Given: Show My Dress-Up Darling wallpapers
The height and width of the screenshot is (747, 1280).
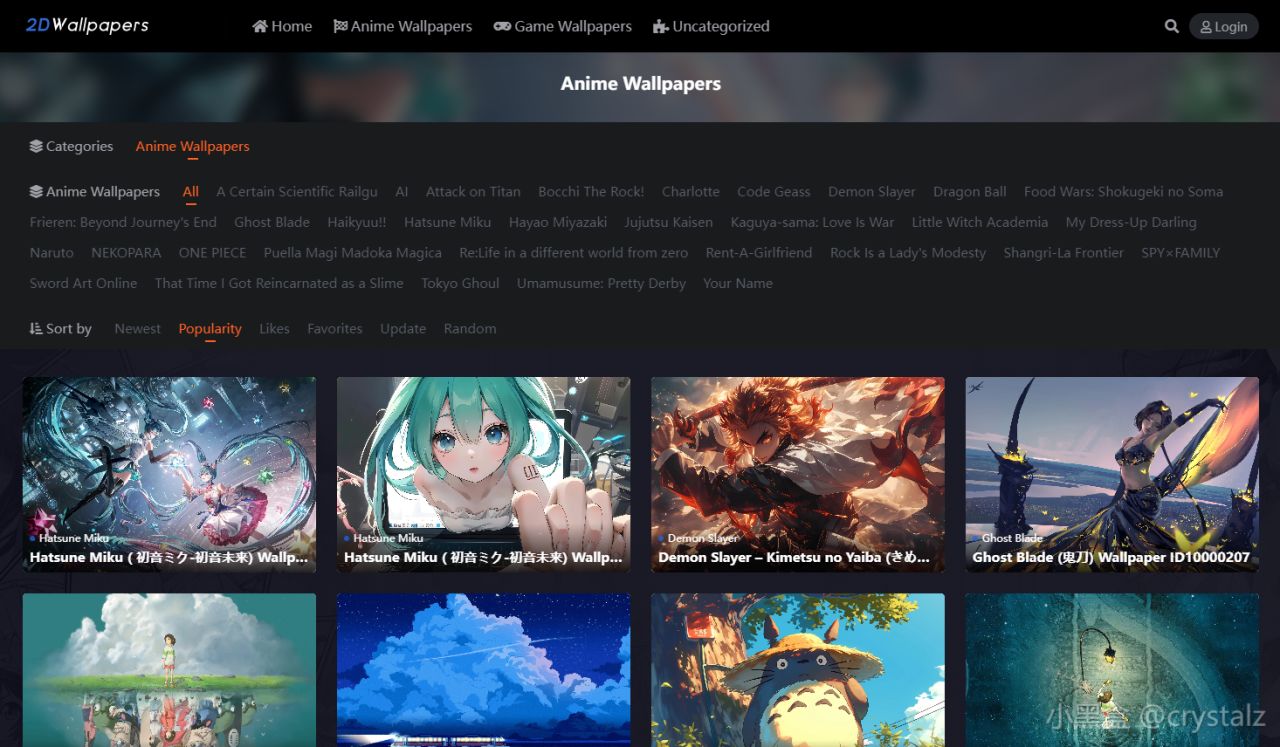Looking at the screenshot, I should coord(1131,222).
